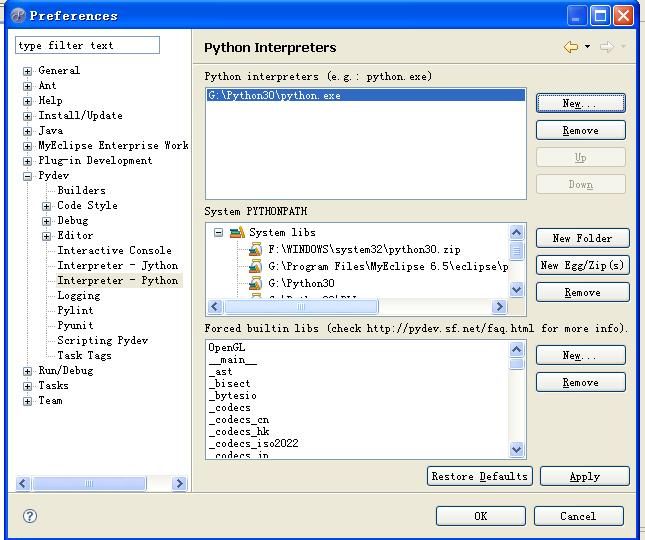Expand the Plug-in Development node
The height and width of the screenshot is (540, 645).
[27, 161]
